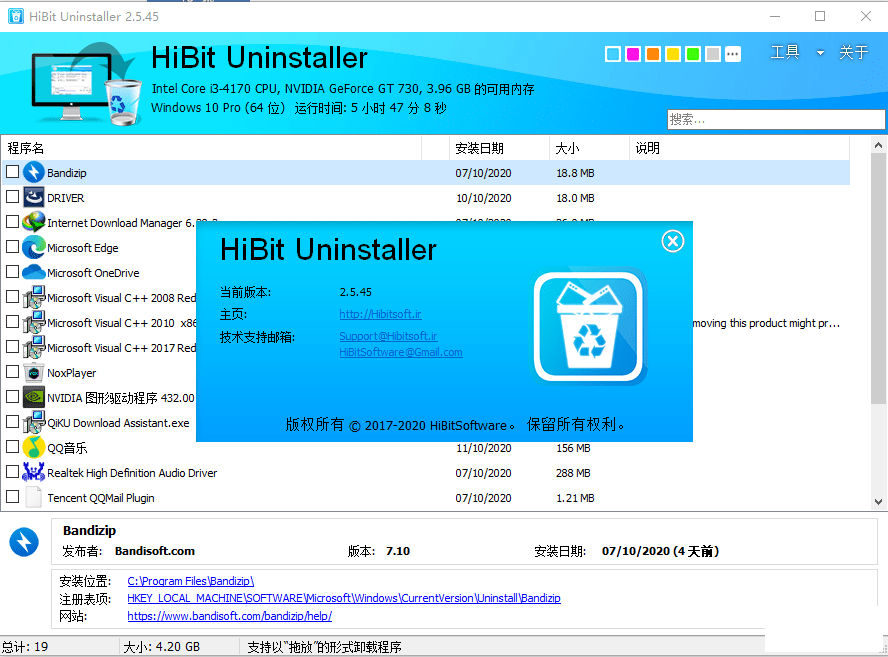Tick the Realtek High Definition Audio Driver checkbox
Viewport: 888px width, 657px height.
point(12,471)
